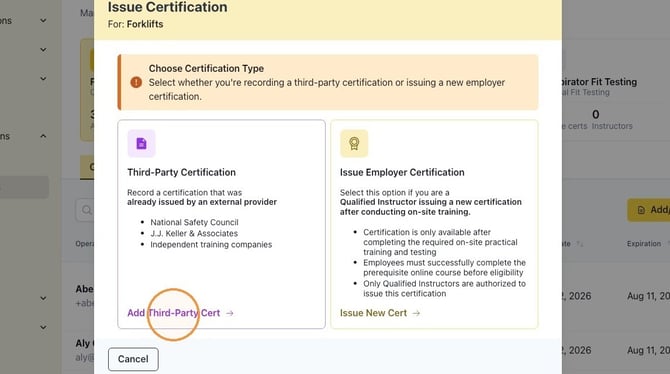Select the Issue Employer Certification card heading
This screenshot has height=374, width=670.
click(402, 172)
